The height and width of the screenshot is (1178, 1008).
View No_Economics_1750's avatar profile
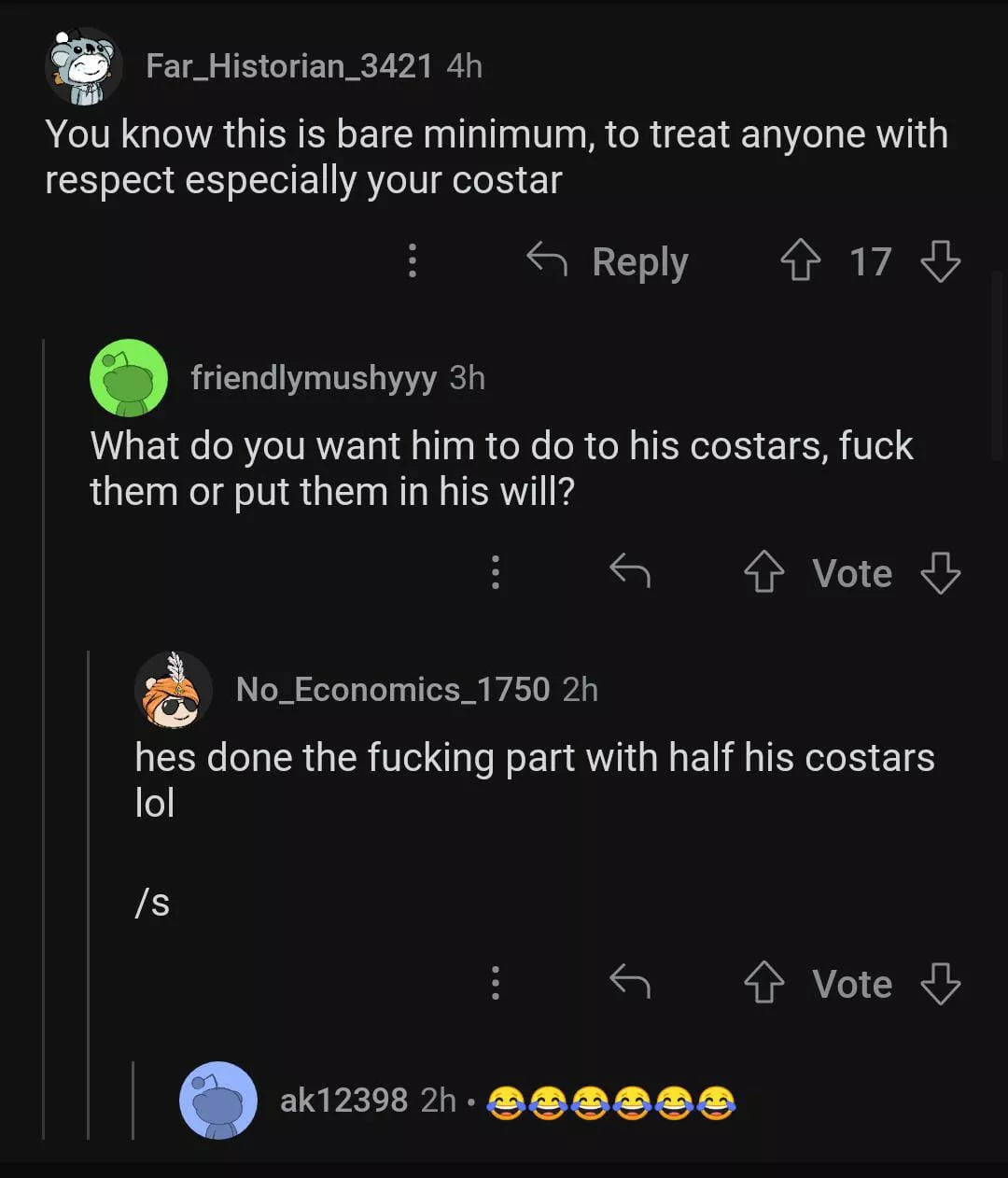[174, 690]
